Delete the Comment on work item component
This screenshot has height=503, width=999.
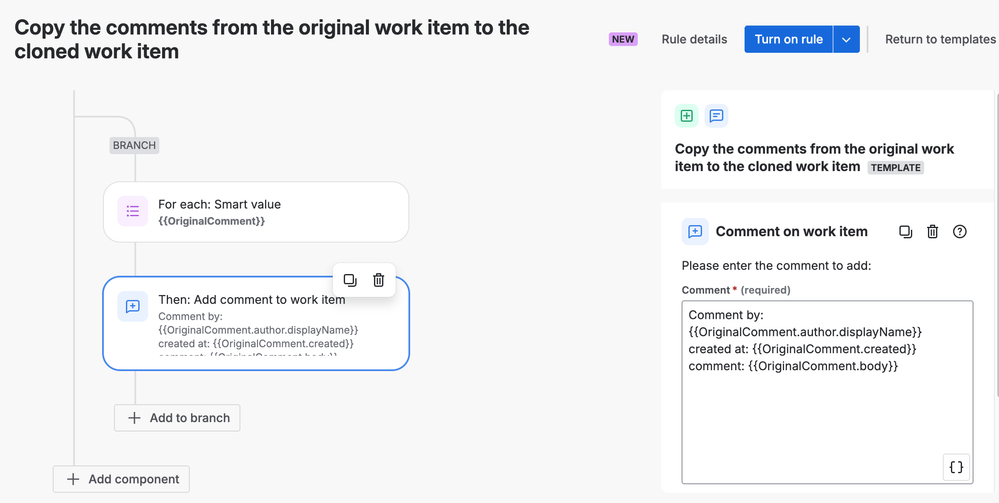tap(932, 232)
